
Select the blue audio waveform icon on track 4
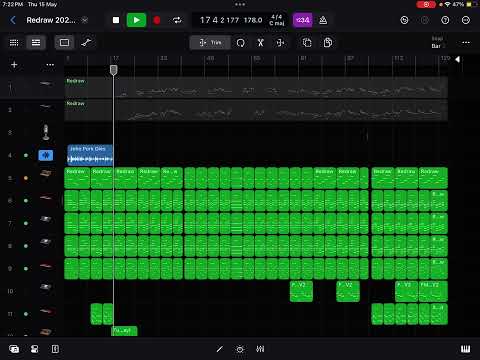[x=46, y=155]
